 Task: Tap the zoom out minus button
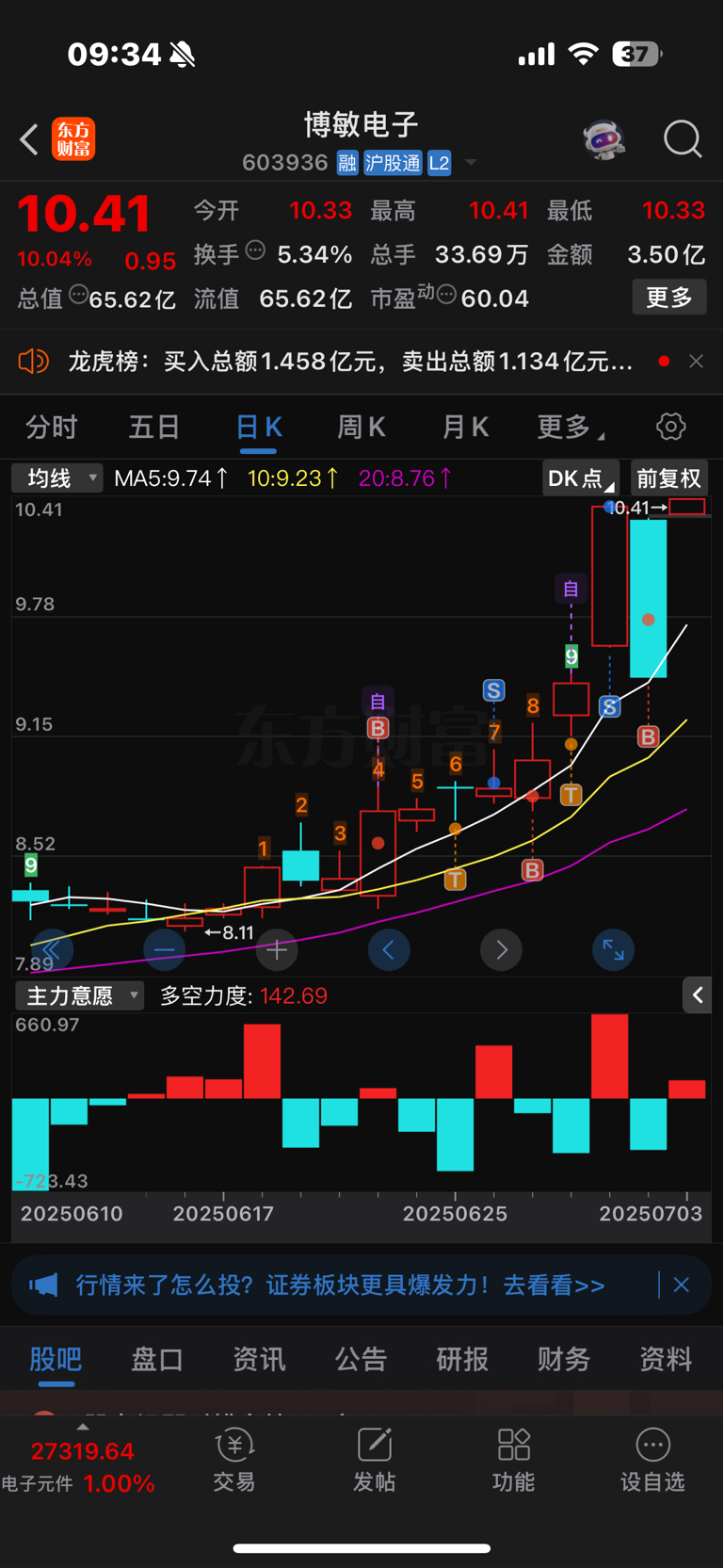click(x=164, y=950)
